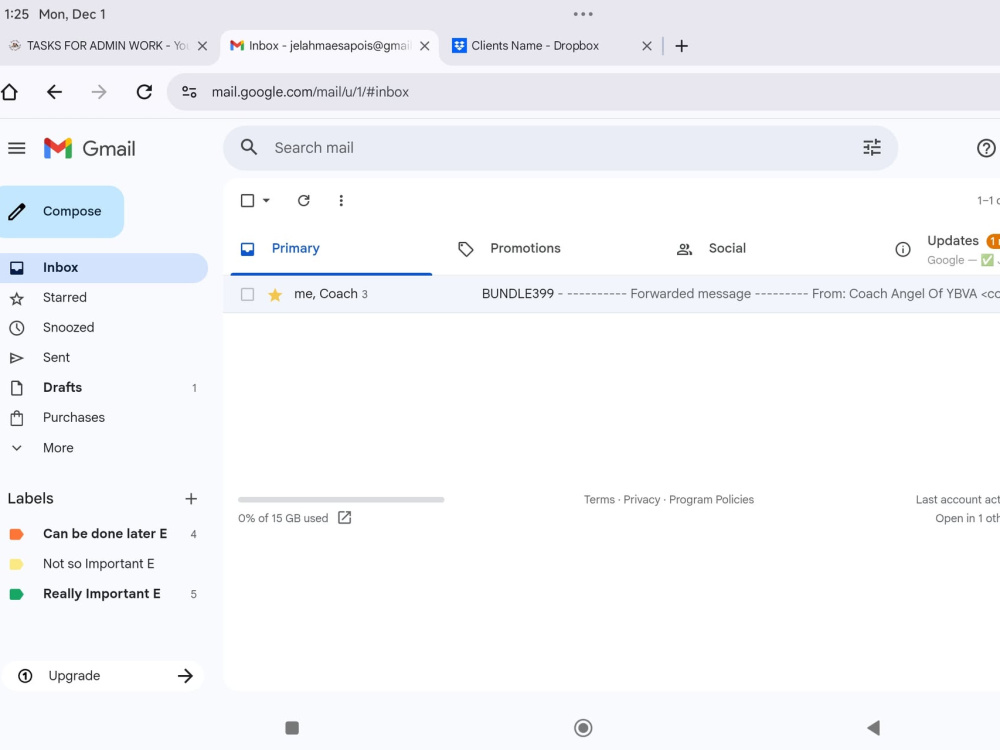1000x750 pixels.
Task: Open the Starred folder
Action: 104,298
